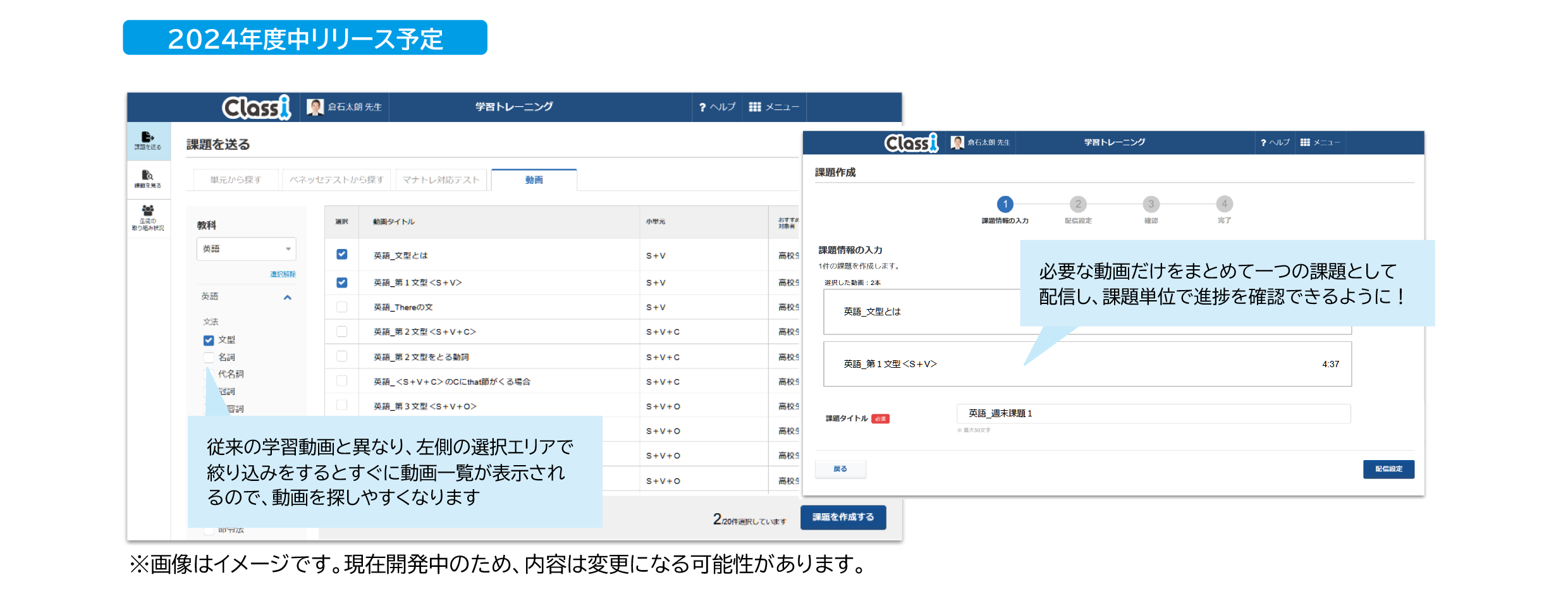The image size is (1568, 601).
Task: Click the 学習トレーニング title in the back window
Action: pyautogui.click(x=514, y=107)
